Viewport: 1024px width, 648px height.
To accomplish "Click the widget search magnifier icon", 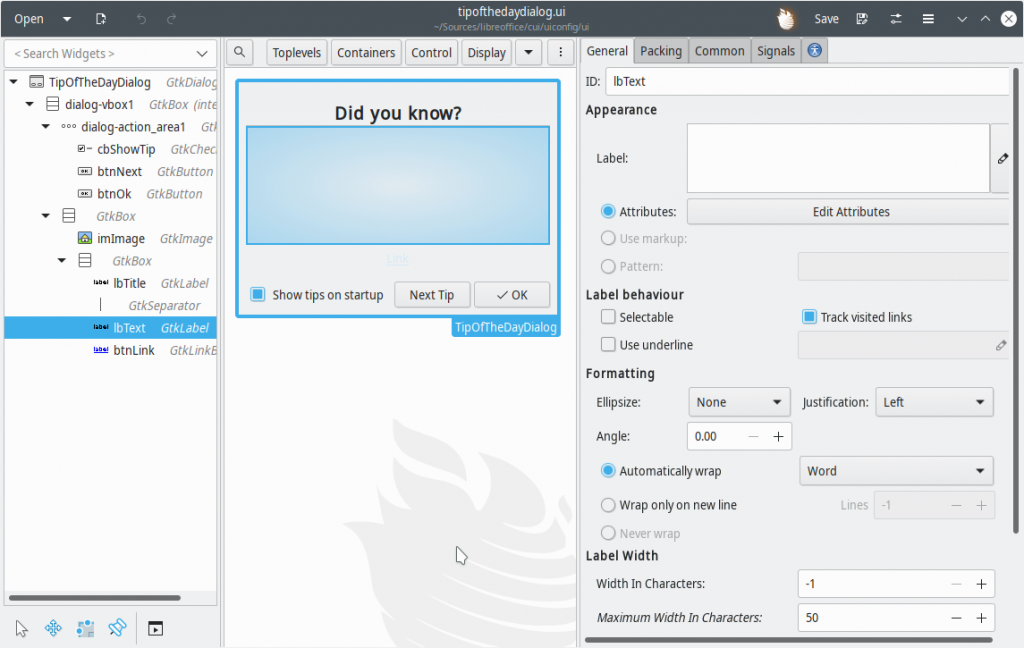I will 241,53.
